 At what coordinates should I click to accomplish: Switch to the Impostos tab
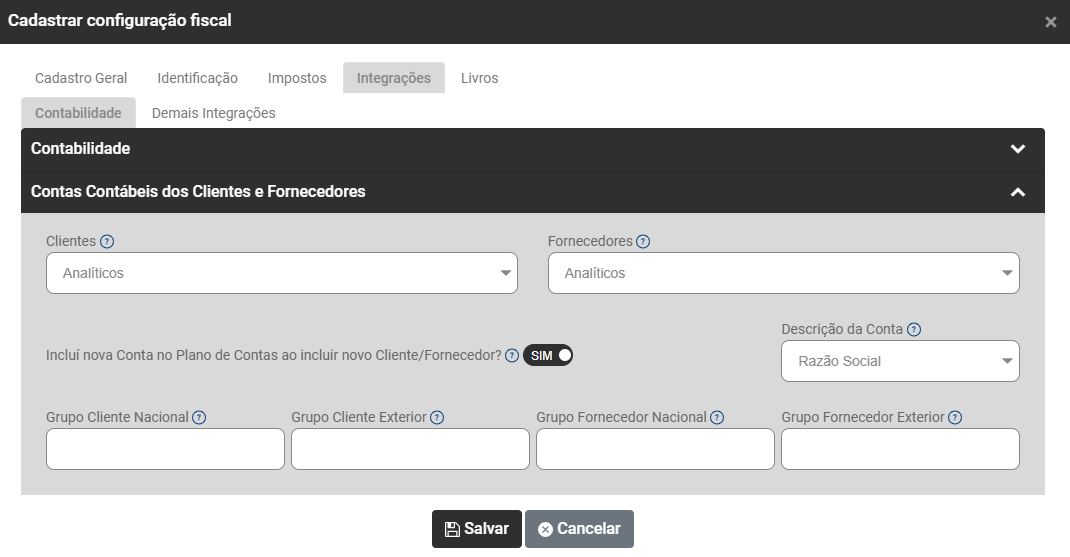[x=297, y=78]
